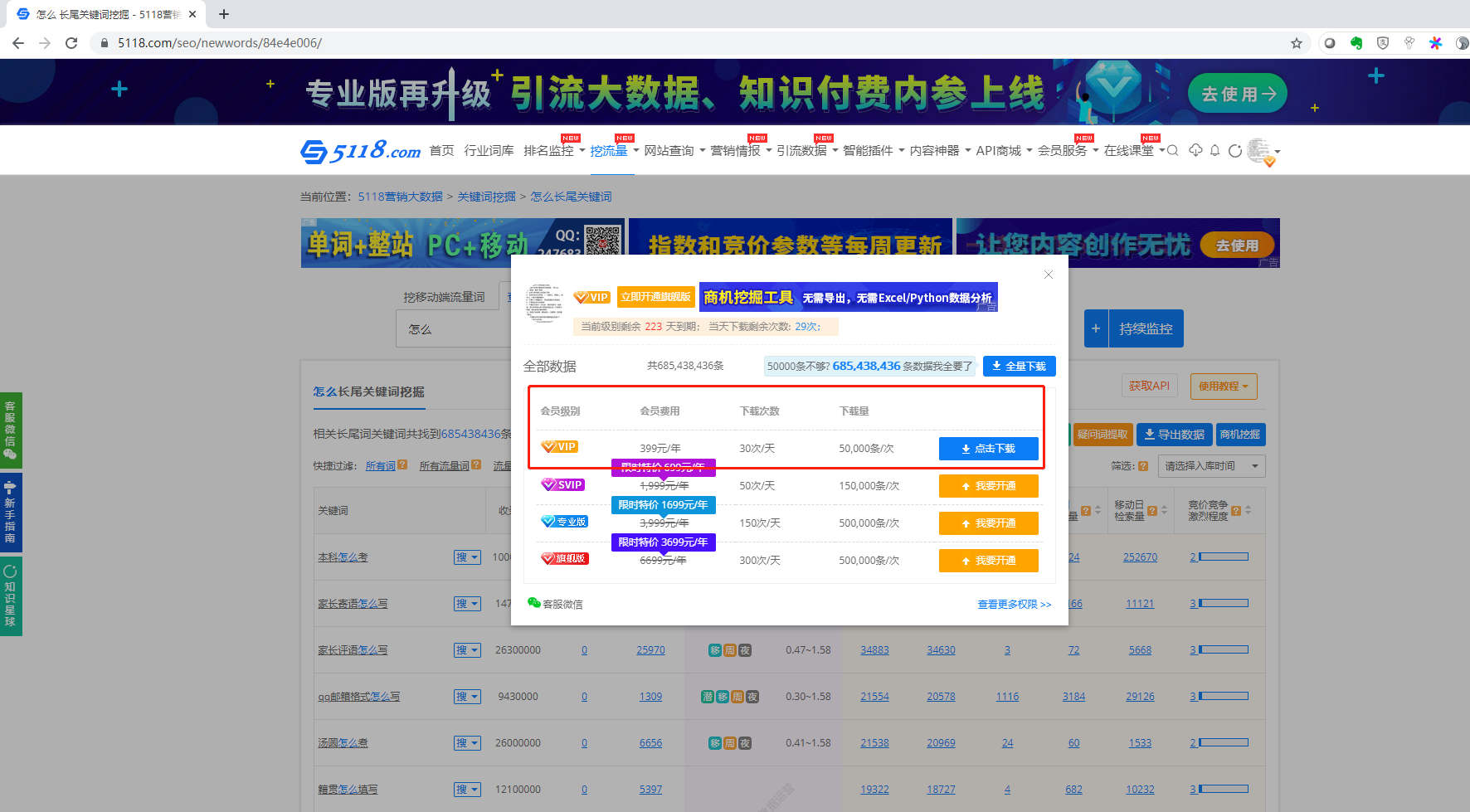Click the cloud download icon in navbar
Viewport: 1470px width, 812px height.
(x=1195, y=150)
